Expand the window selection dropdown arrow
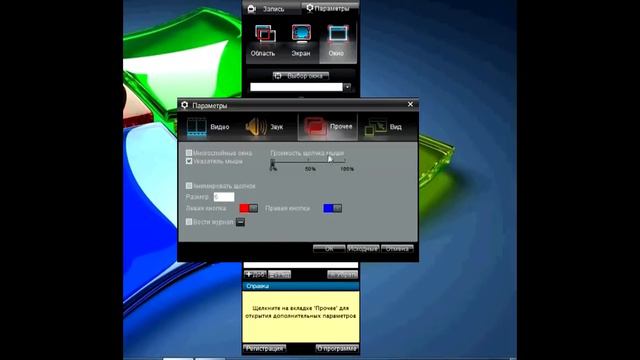This screenshot has width=640, height=360. (347, 87)
